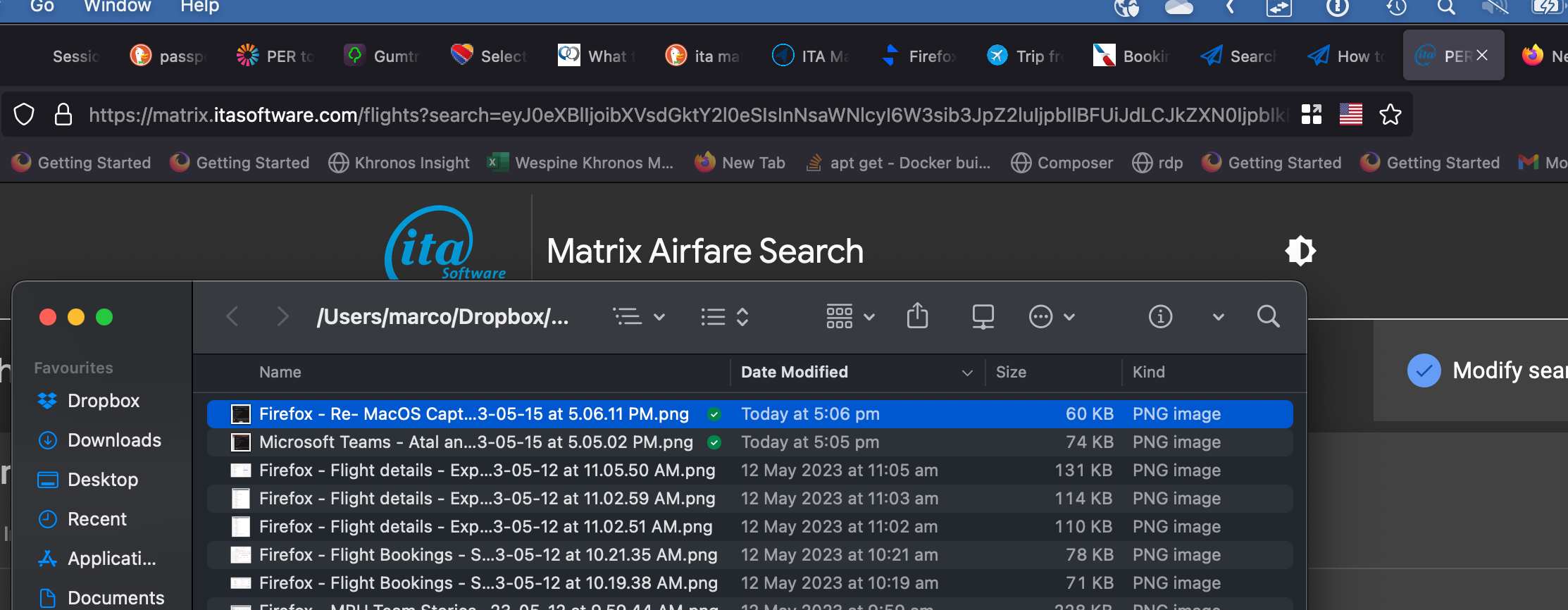Click thumbnail of Microsoft Teams screenshot file
Screen dimensions: 1568x610
[241, 442]
